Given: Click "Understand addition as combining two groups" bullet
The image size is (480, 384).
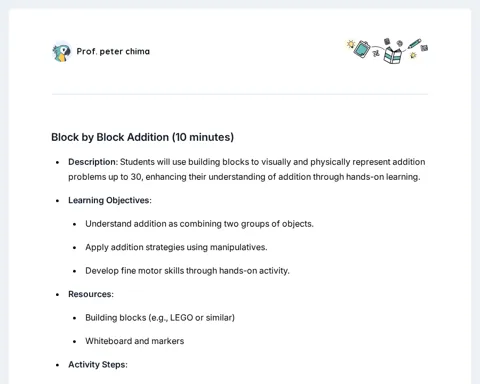Looking at the screenshot, I should 199,224.
